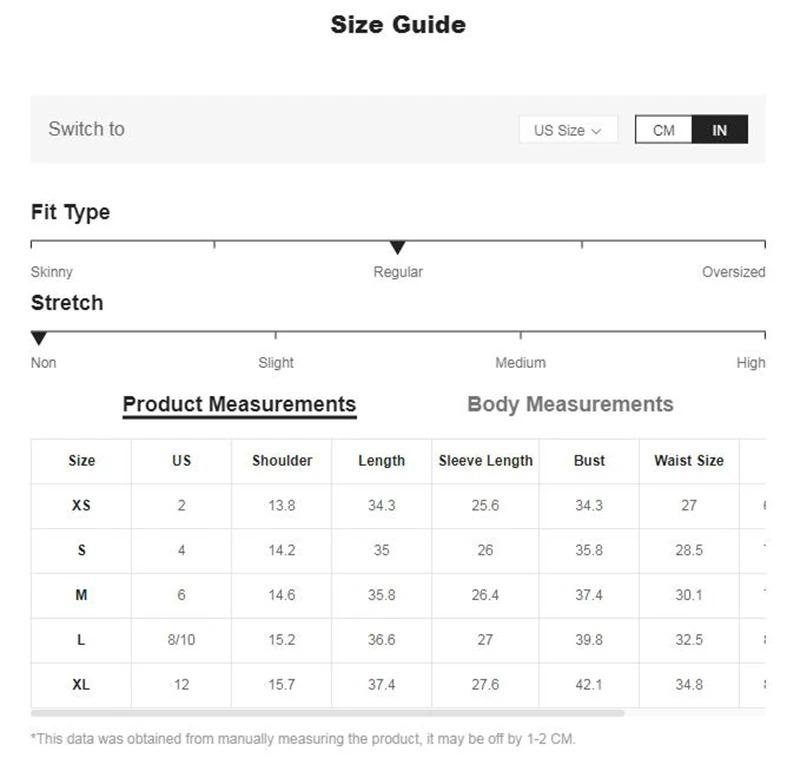Click the High stretch label

750,363
